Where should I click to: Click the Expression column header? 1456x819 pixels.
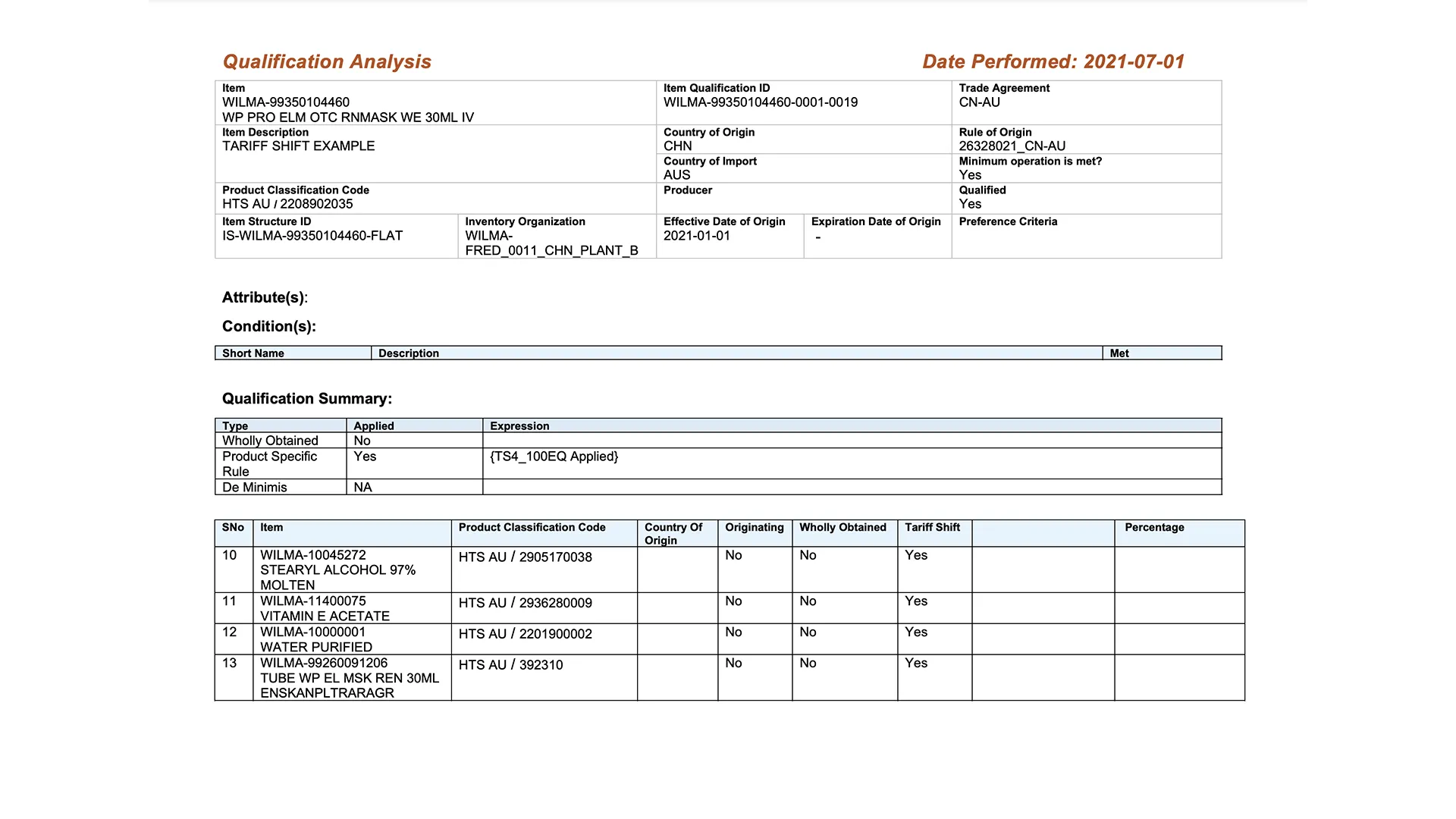pyautogui.click(x=519, y=426)
